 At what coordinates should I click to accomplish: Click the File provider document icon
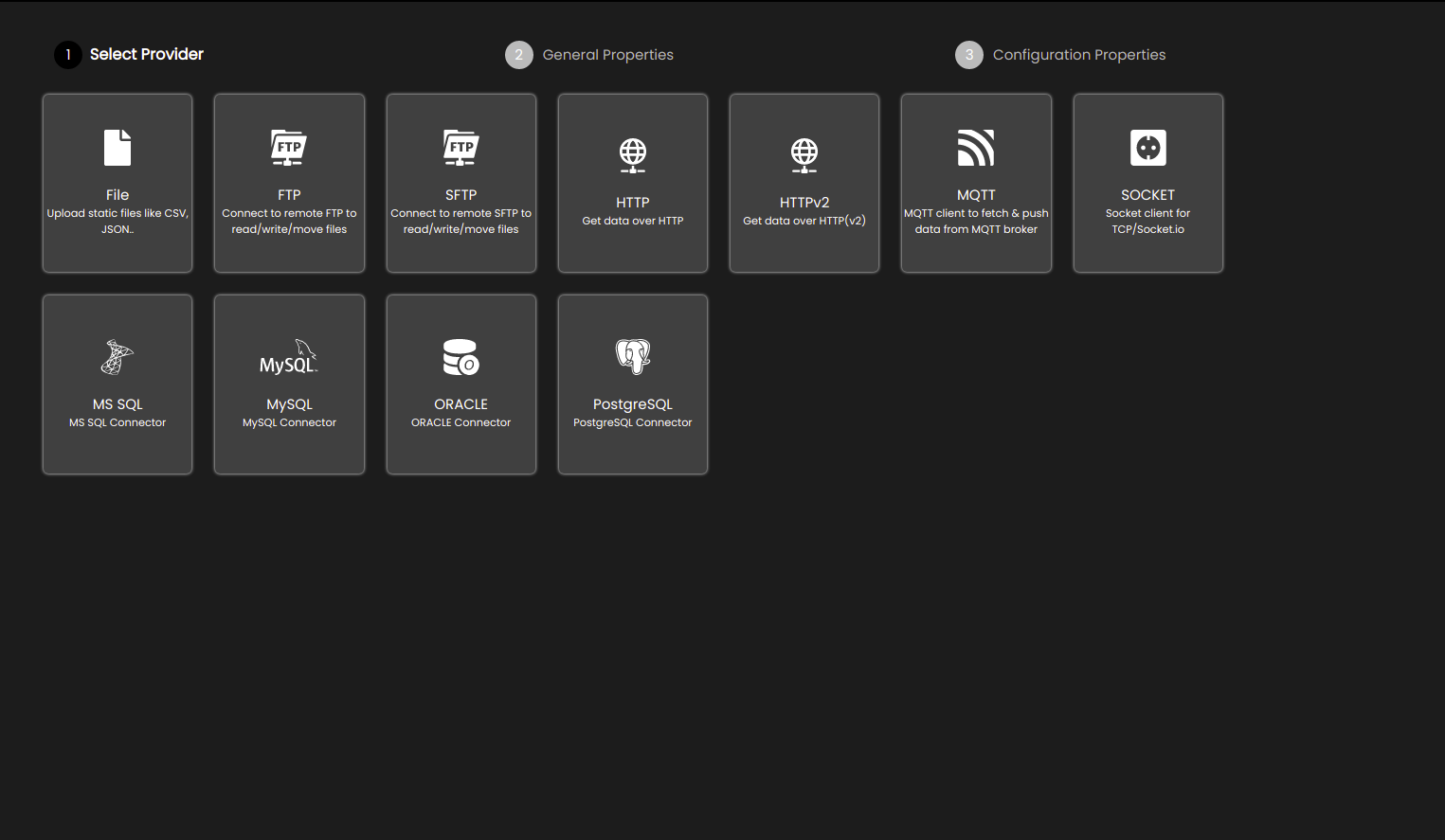pyautogui.click(x=117, y=148)
